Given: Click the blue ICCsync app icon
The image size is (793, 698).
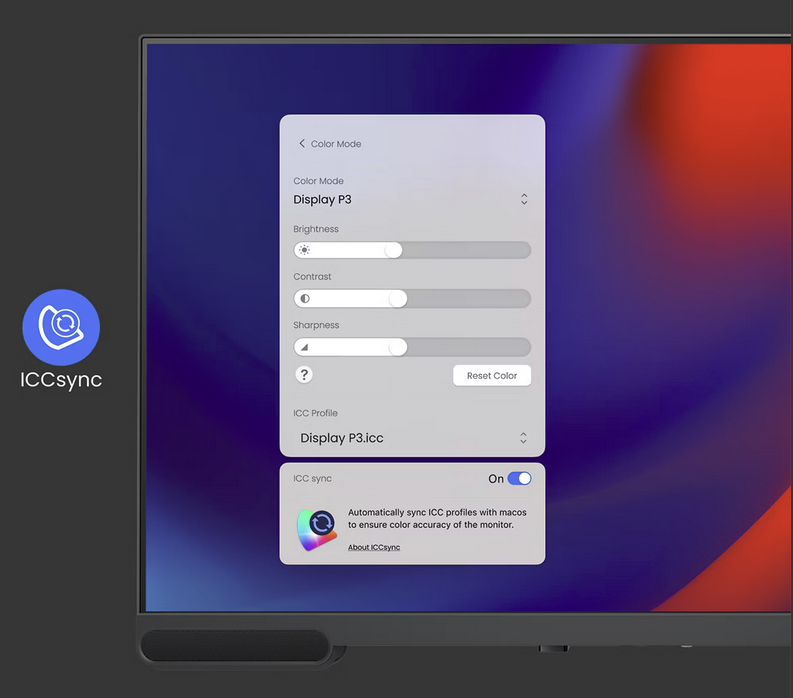Looking at the screenshot, I should pos(61,327).
